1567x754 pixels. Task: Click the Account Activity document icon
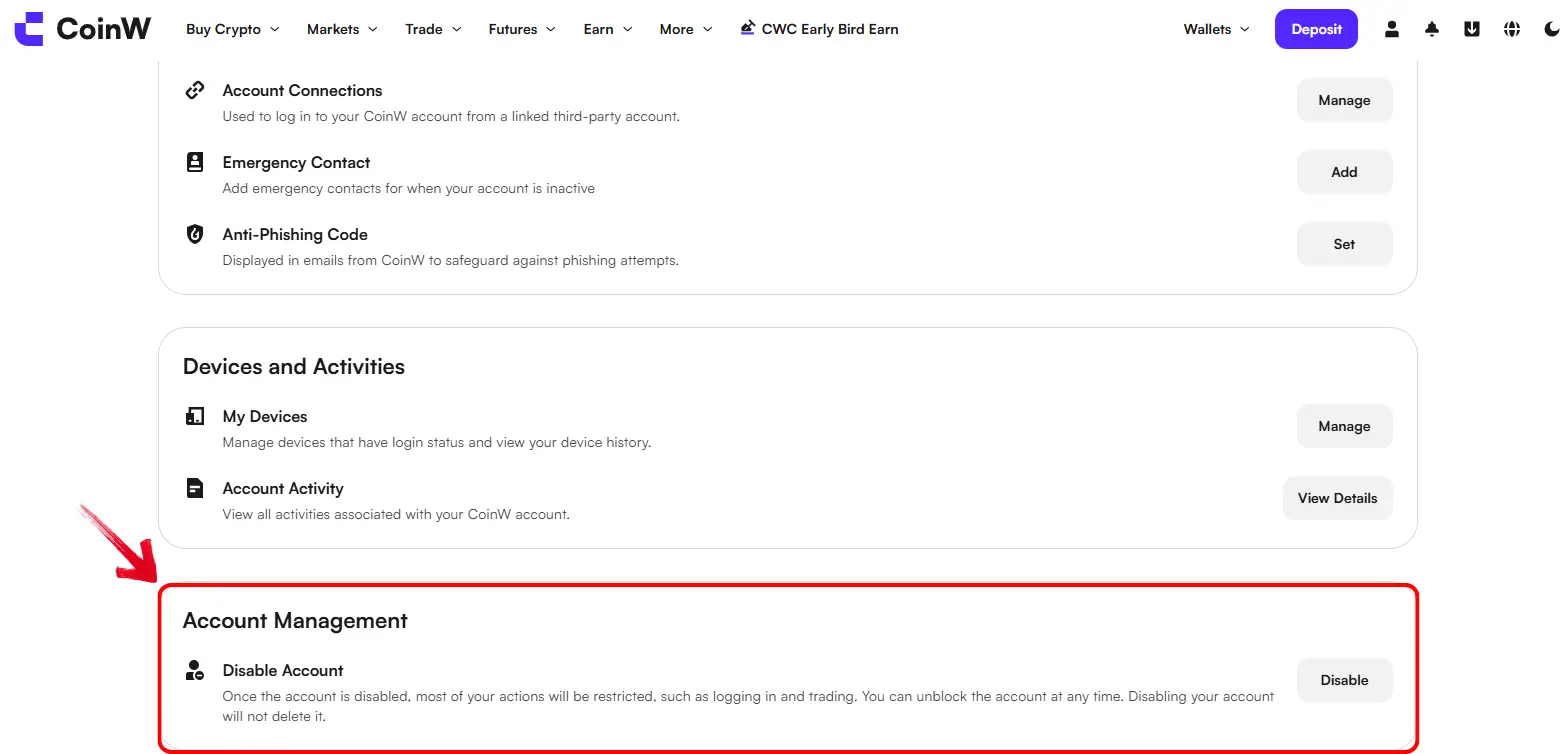[x=195, y=488]
